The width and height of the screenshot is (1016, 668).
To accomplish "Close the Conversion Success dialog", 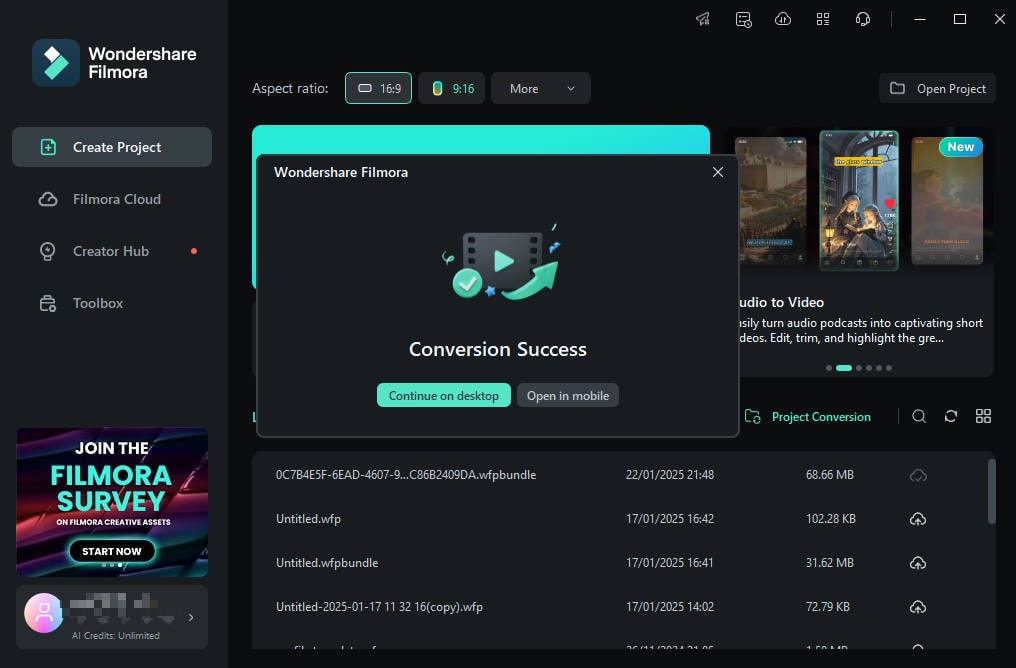I will point(717,172).
